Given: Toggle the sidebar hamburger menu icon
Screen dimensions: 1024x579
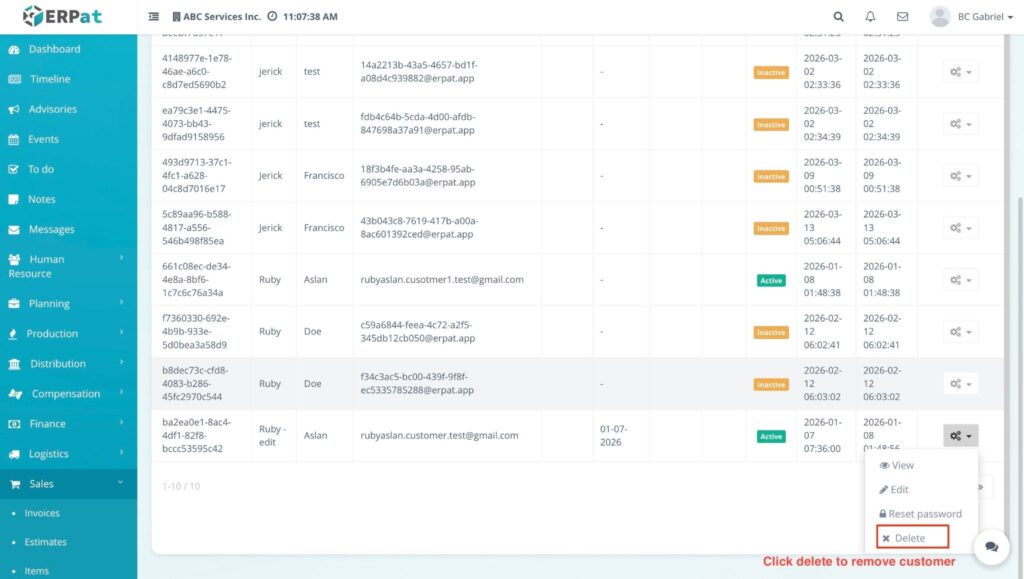Looking at the screenshot, I should click(x=154, y=17).
